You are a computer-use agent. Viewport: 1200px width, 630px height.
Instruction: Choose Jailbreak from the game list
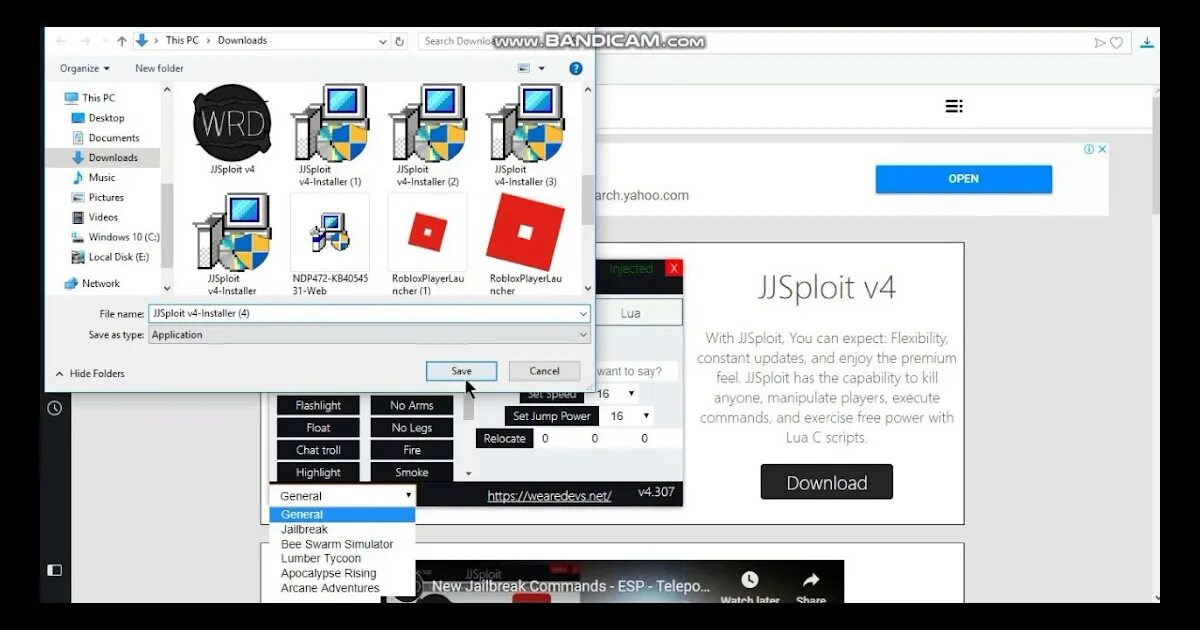304,529
